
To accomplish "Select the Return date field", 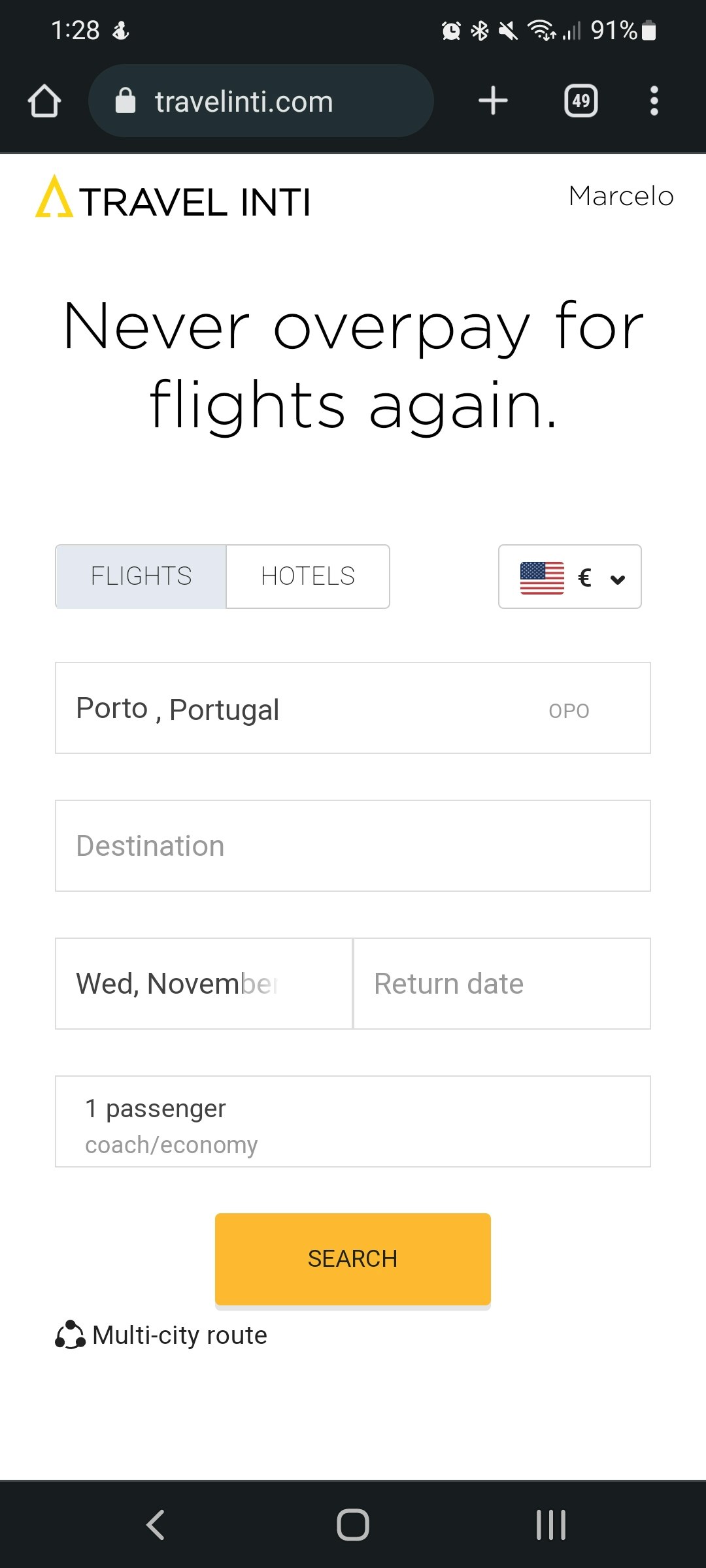I will [x=502, y=983].
